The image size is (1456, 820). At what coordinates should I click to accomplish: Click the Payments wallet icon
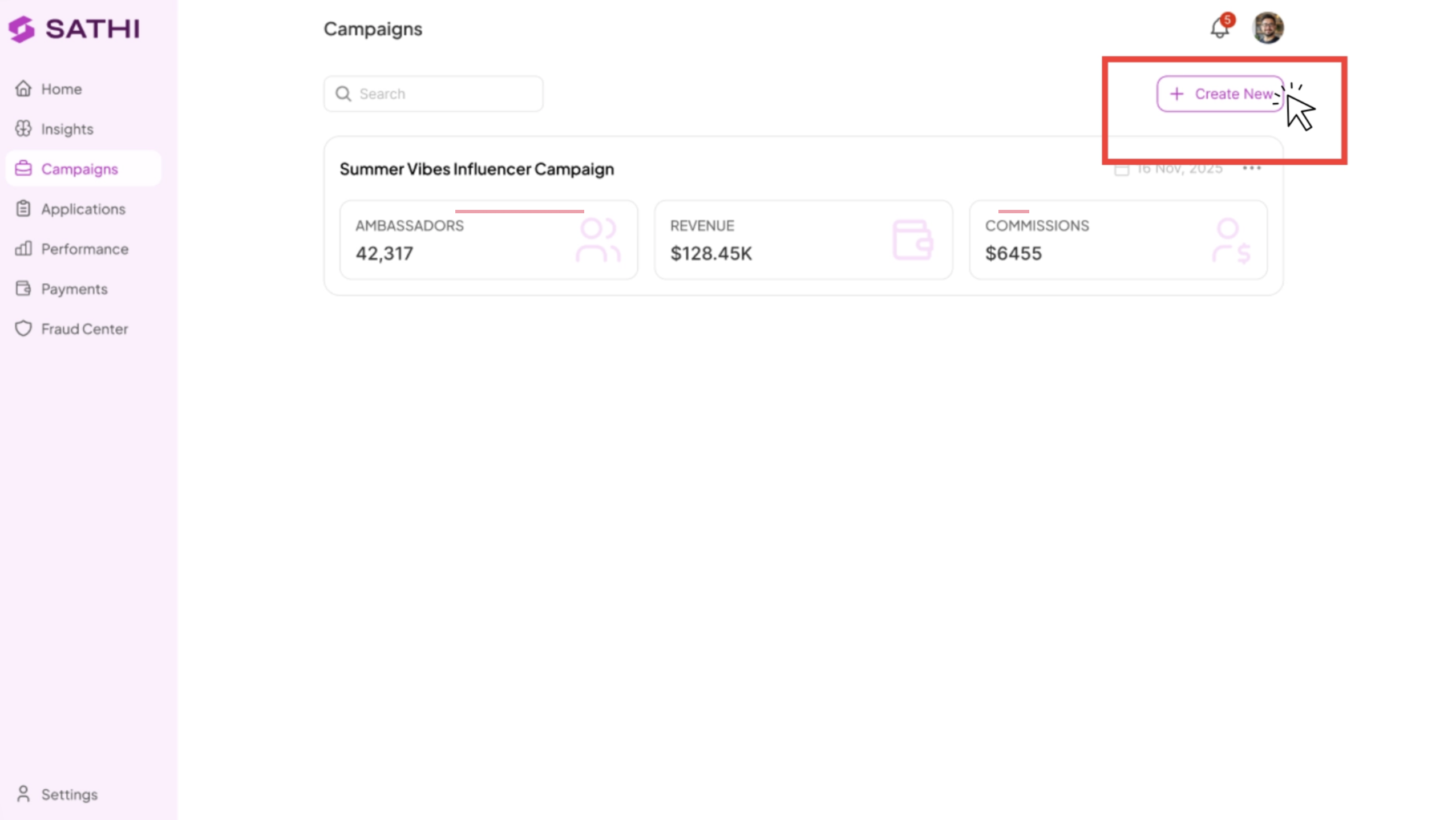coord(23,289)
